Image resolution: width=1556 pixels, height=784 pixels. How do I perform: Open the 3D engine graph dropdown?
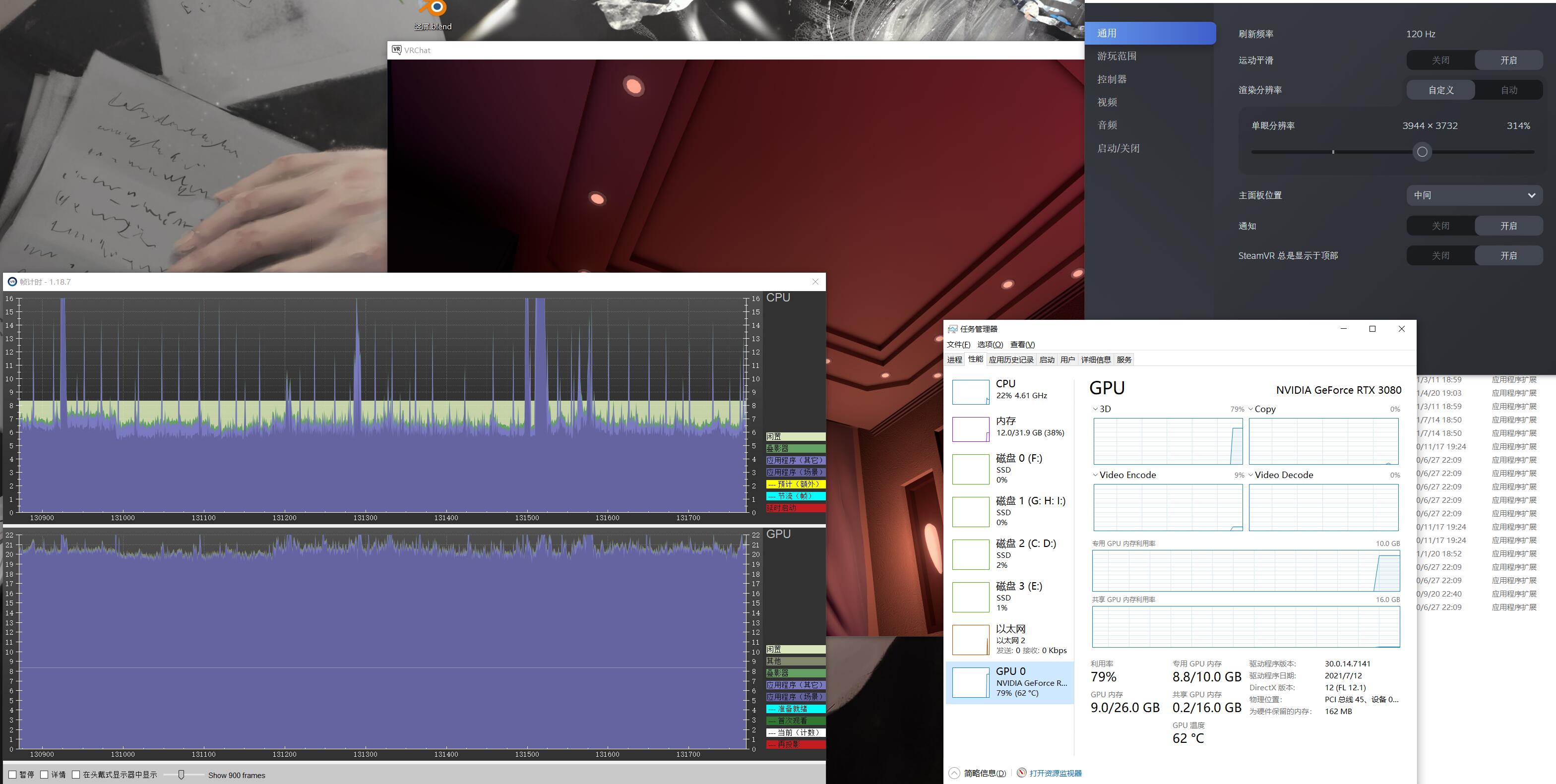[1095, 409]
